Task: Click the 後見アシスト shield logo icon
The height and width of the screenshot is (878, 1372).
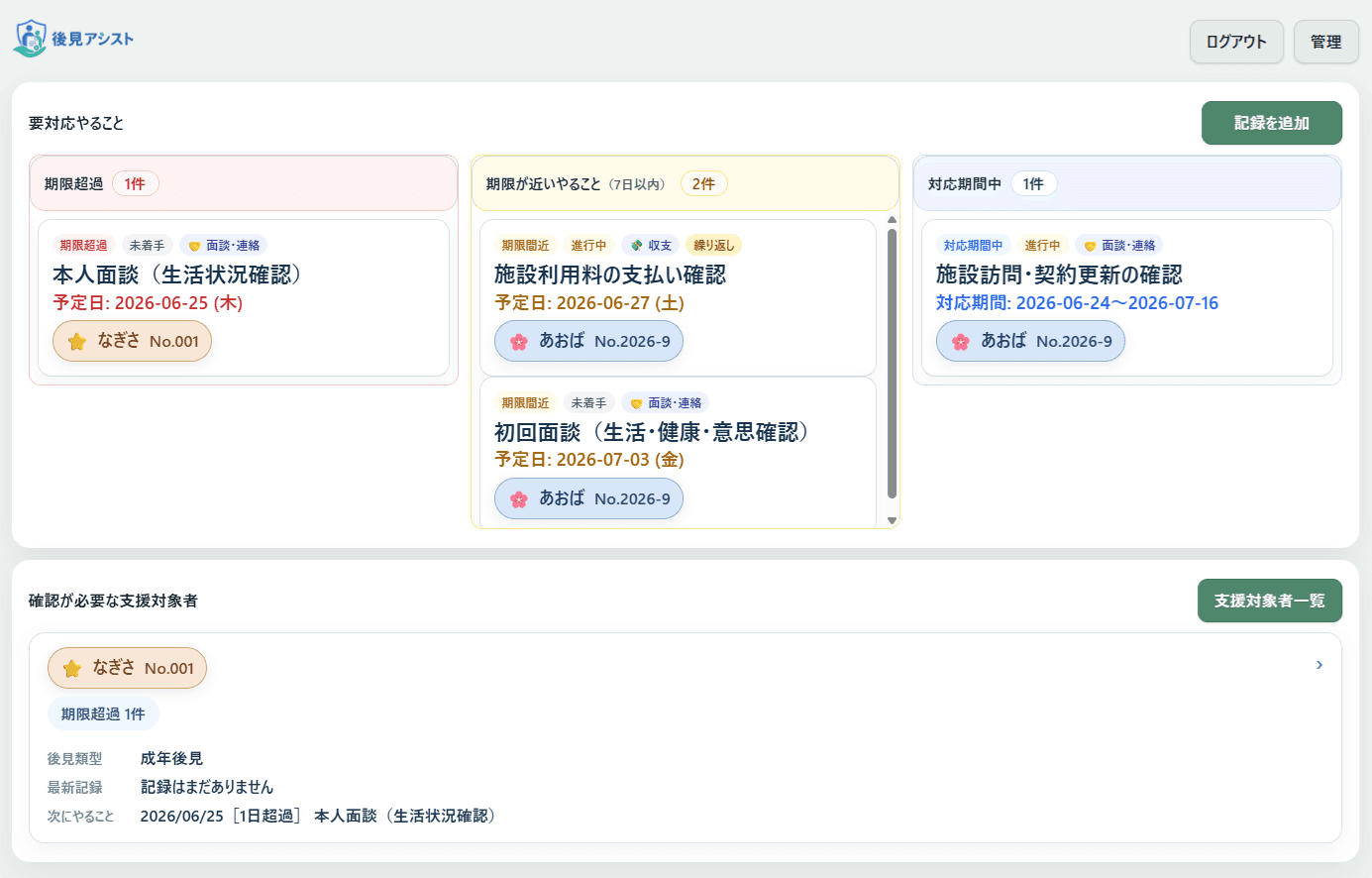Action: pos(30,39)
